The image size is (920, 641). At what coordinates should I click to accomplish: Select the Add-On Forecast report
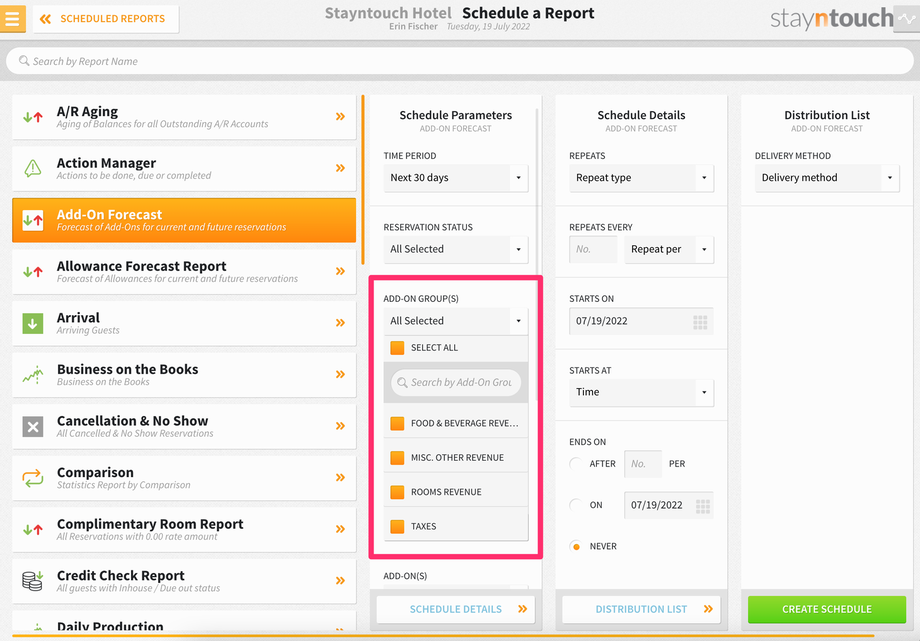coord(184,220)
